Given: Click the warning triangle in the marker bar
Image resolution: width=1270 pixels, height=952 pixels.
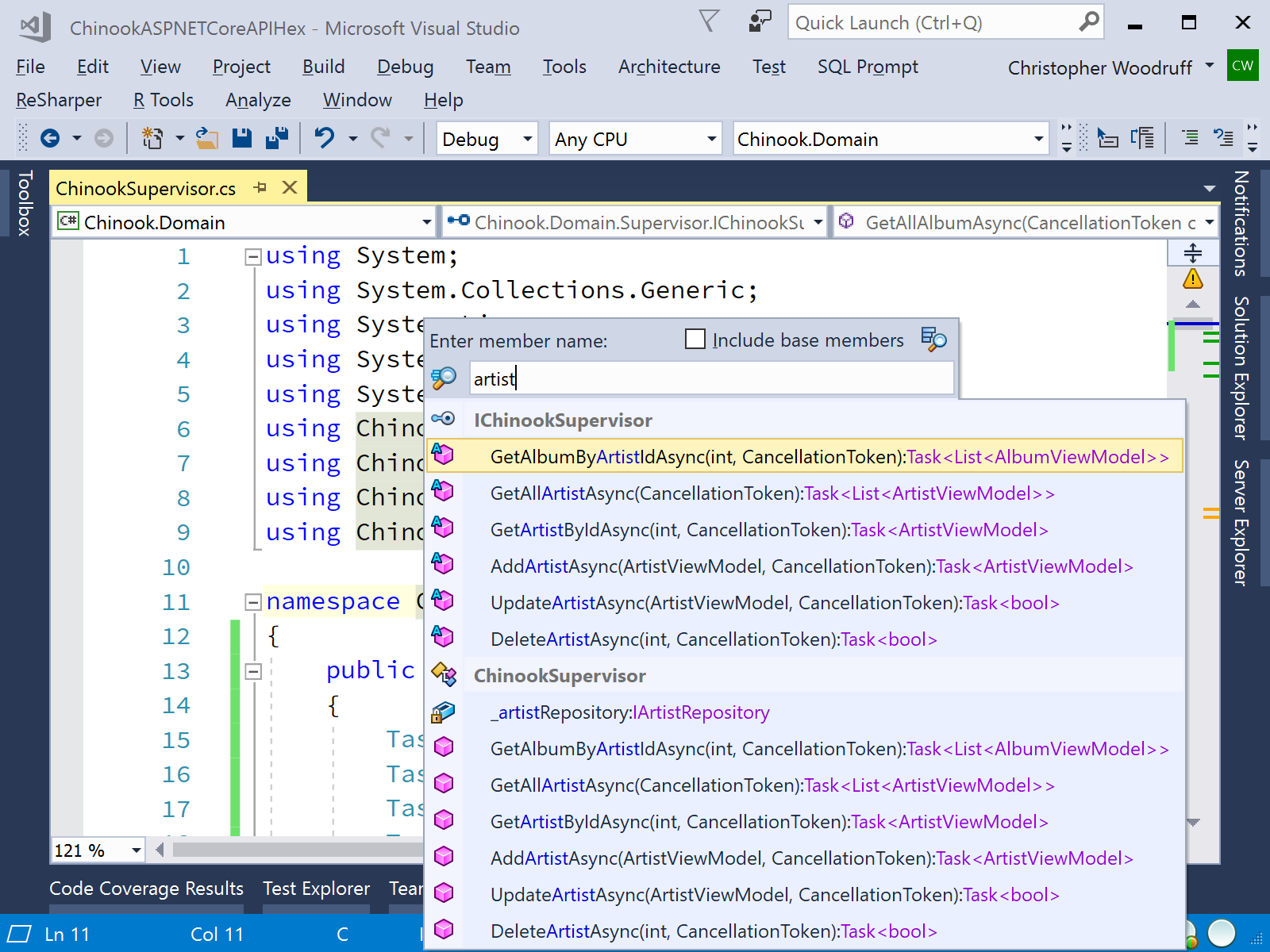Looking at the screenshot, I should [x=1193, y=279].
